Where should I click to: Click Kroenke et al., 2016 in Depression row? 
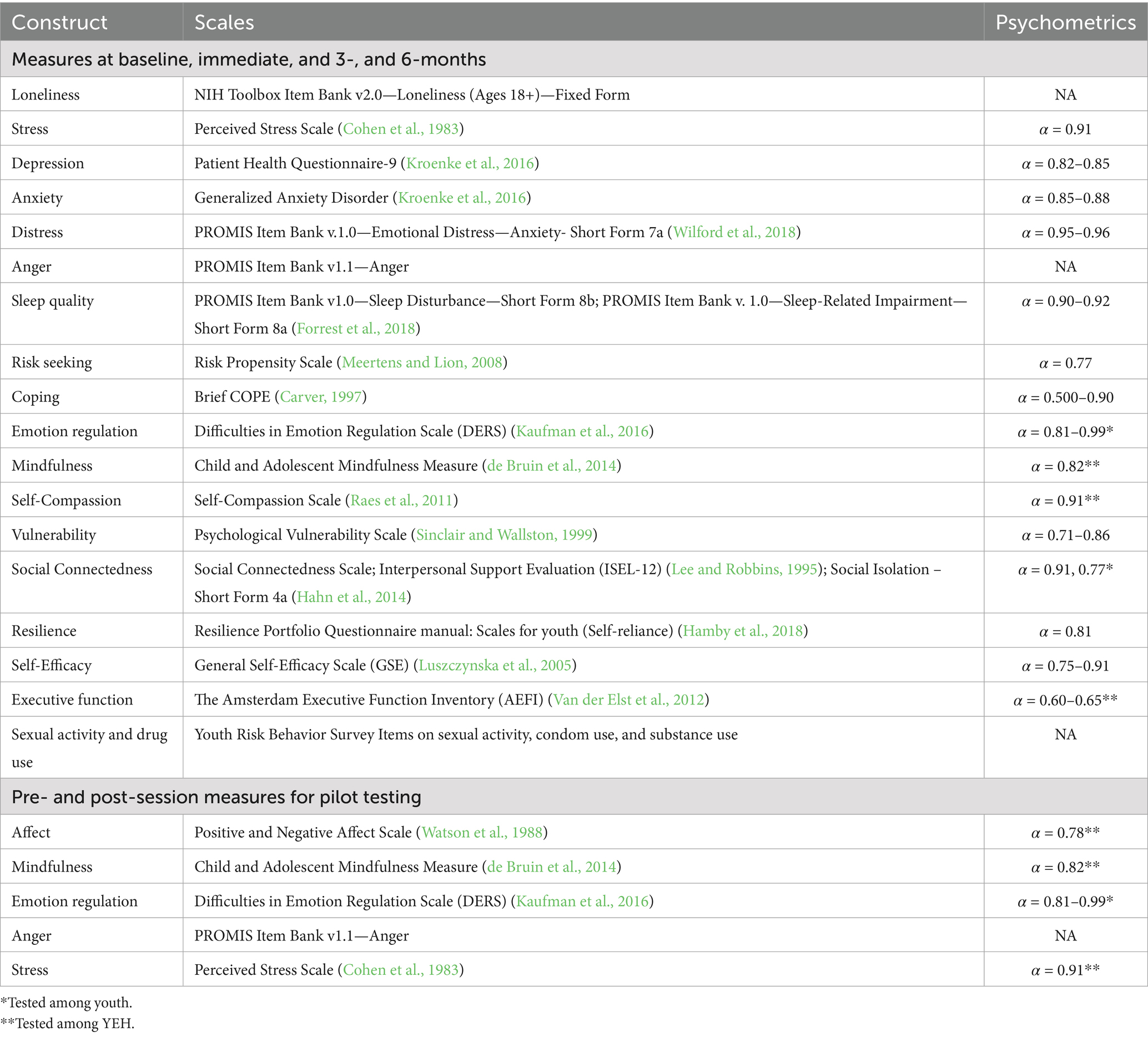click(x=470, y=163)
